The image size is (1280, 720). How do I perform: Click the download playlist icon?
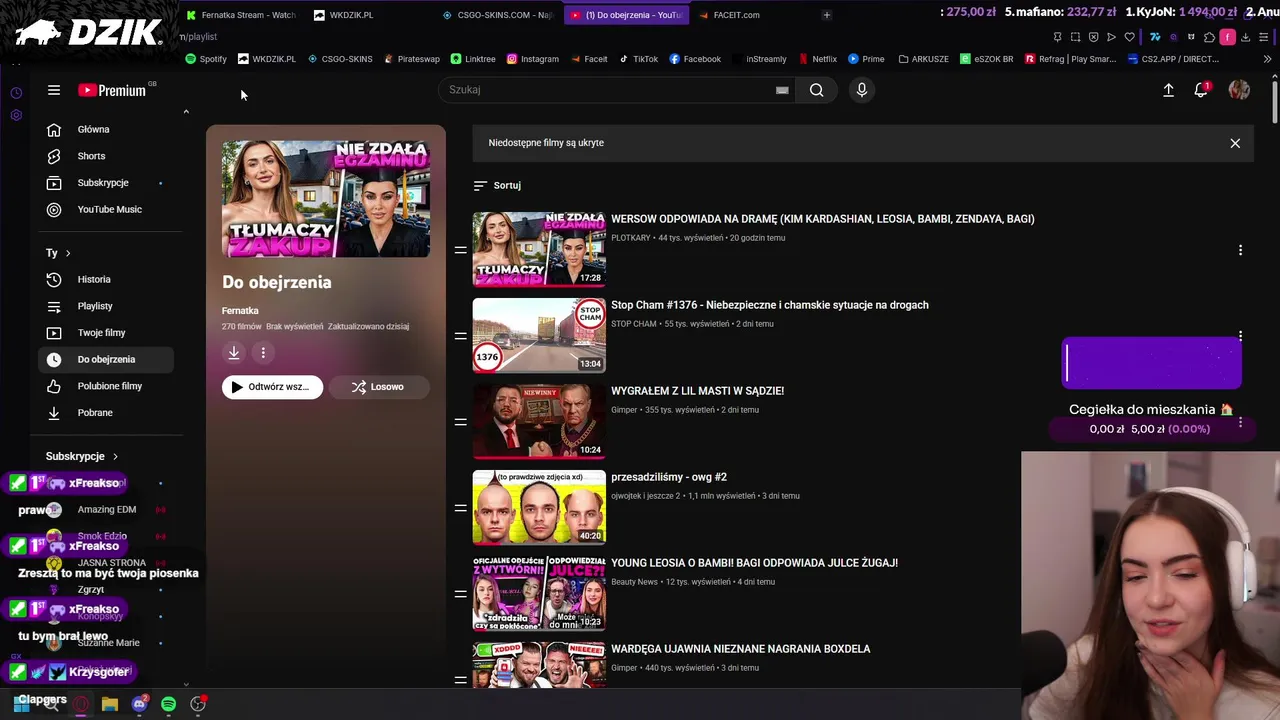[x=233, y=352]
